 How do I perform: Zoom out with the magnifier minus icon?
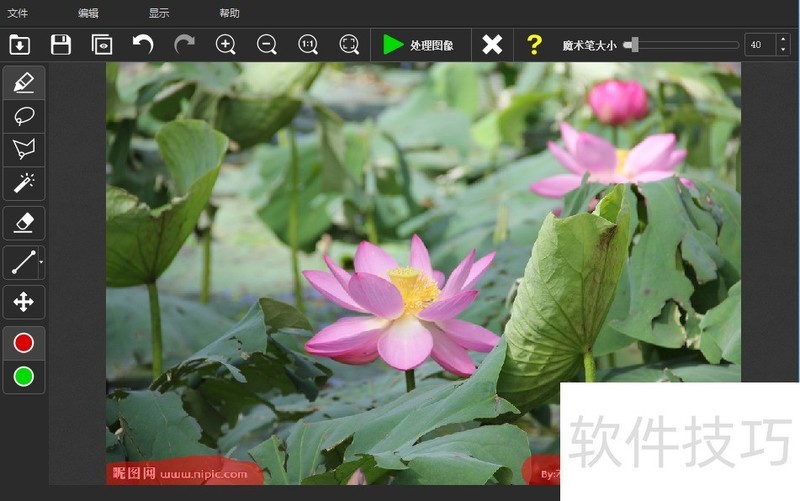267,45
